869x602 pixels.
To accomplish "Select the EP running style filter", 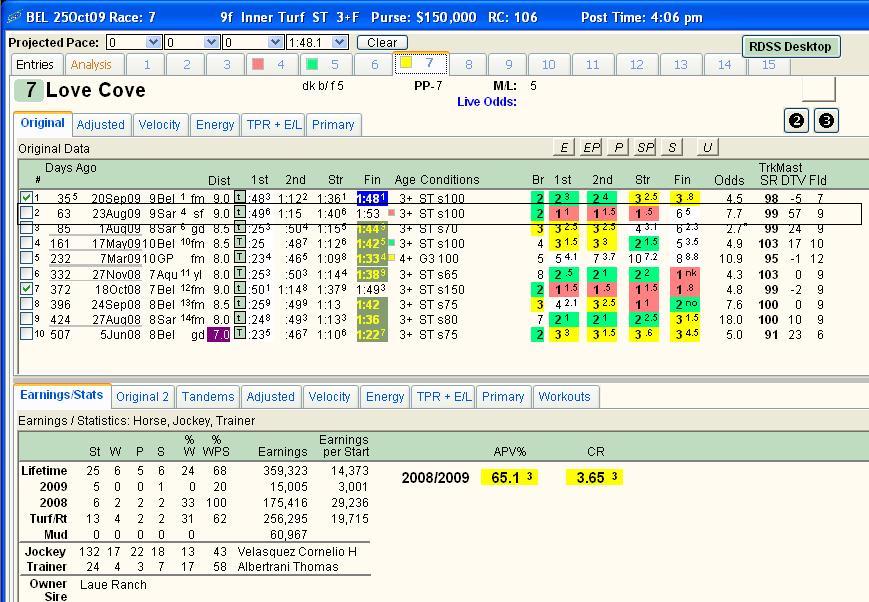I will pos(591,147).
